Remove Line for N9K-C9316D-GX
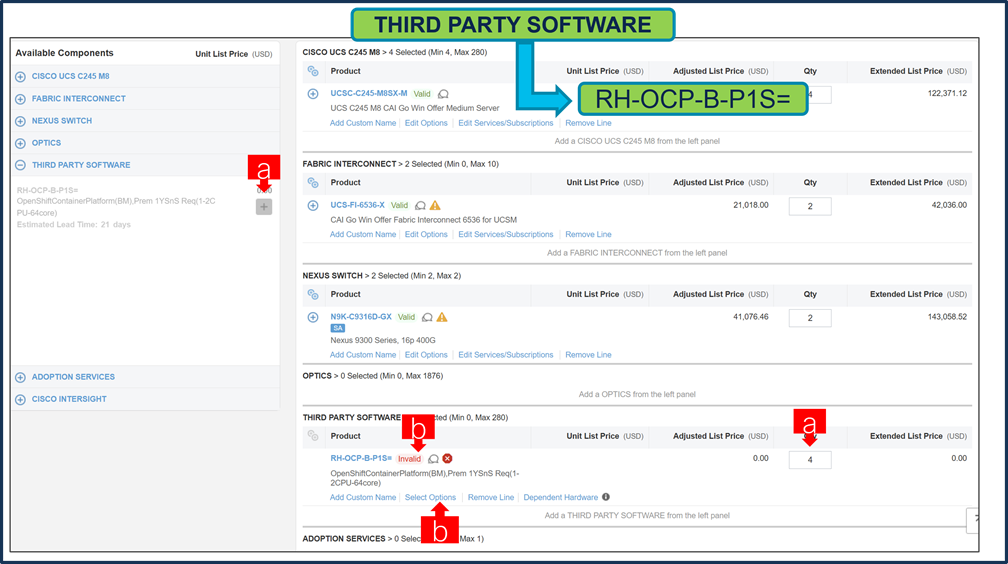 pos(588,354)
